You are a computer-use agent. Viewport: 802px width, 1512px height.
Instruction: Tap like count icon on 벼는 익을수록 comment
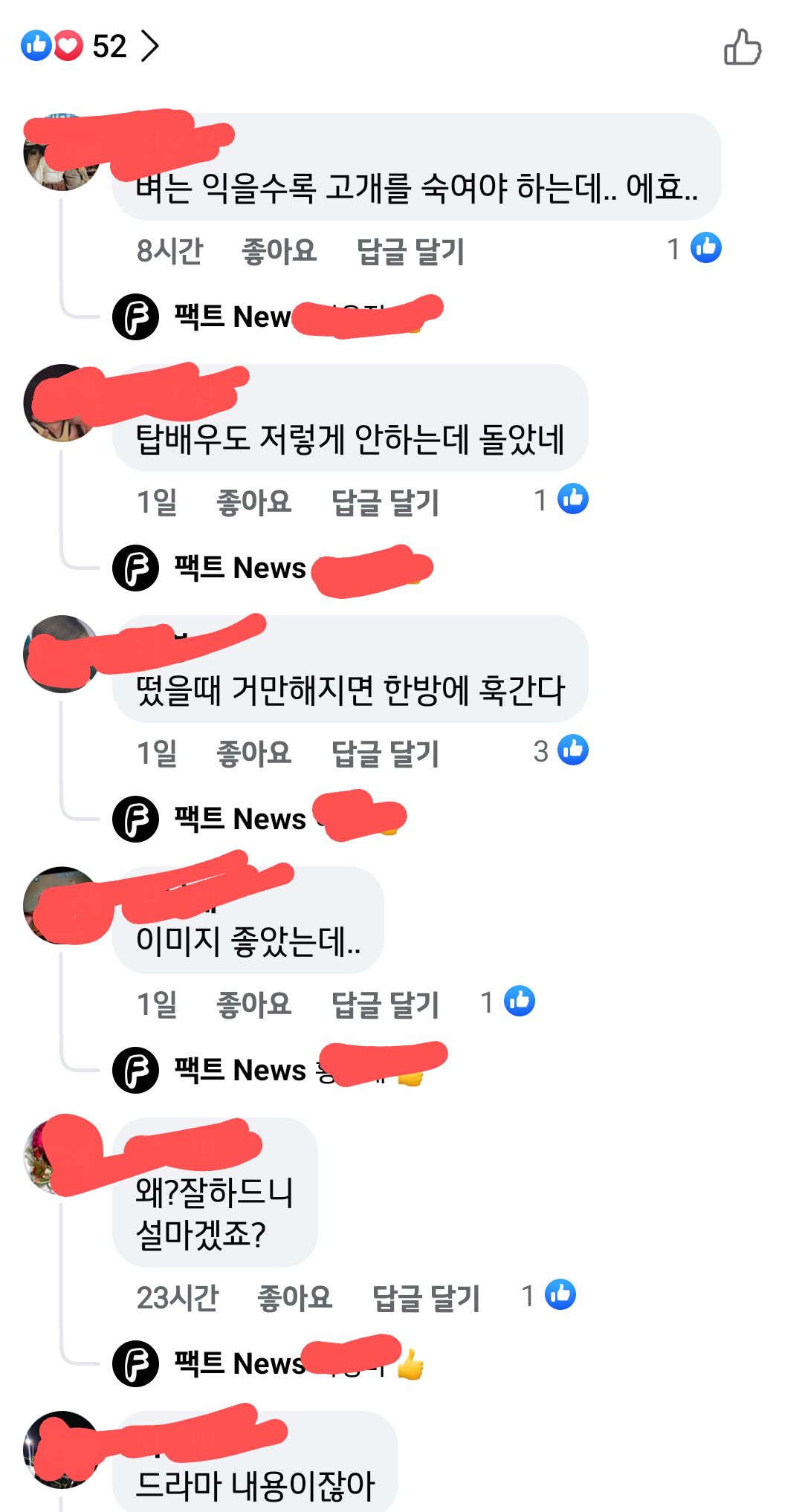pos(705,248)
